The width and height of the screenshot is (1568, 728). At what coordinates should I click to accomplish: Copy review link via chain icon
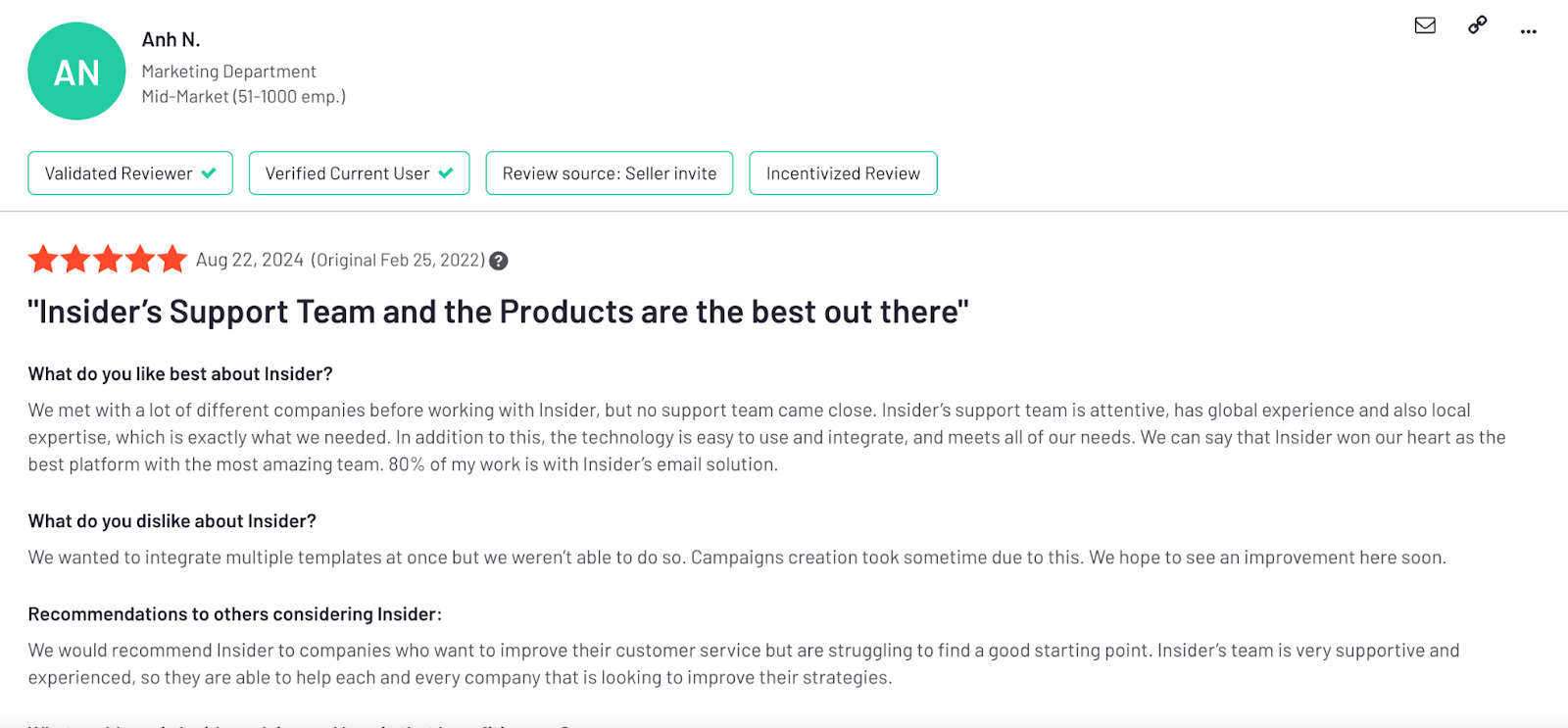1477,25
